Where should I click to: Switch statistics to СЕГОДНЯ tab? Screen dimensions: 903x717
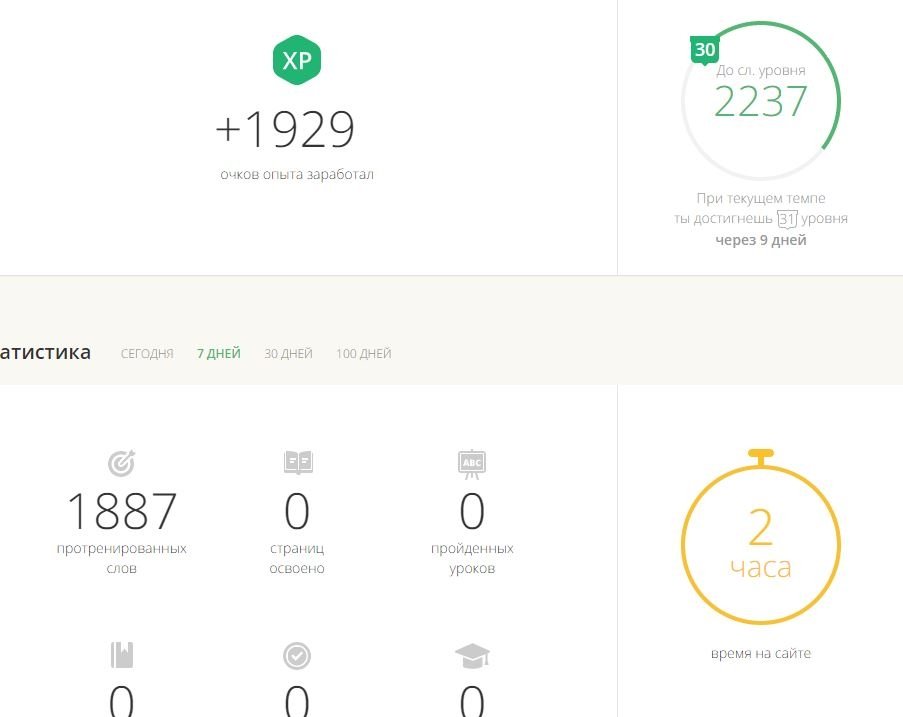pos(147,354)
